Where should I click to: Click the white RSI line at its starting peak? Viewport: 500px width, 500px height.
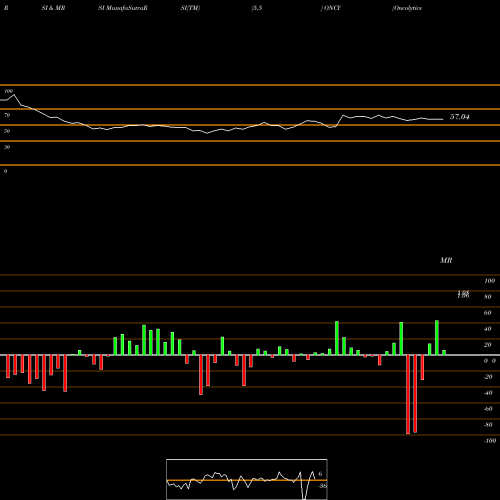[14, 95]
